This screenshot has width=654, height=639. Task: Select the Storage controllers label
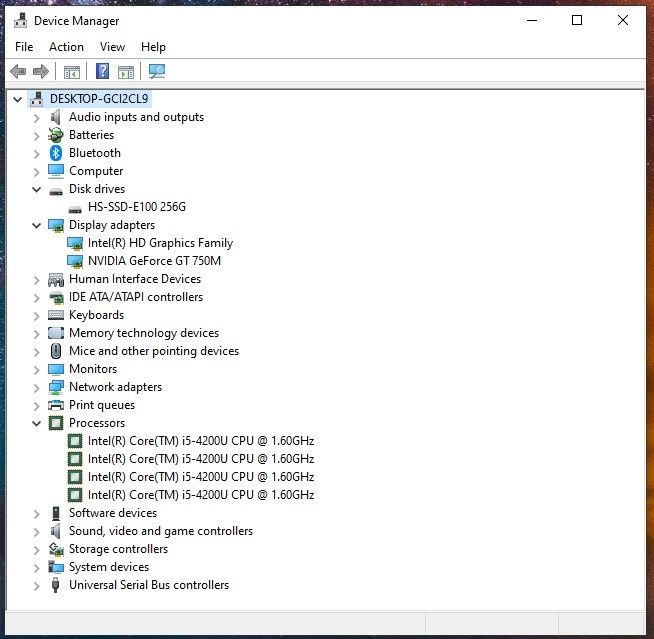tap(118, 549)
